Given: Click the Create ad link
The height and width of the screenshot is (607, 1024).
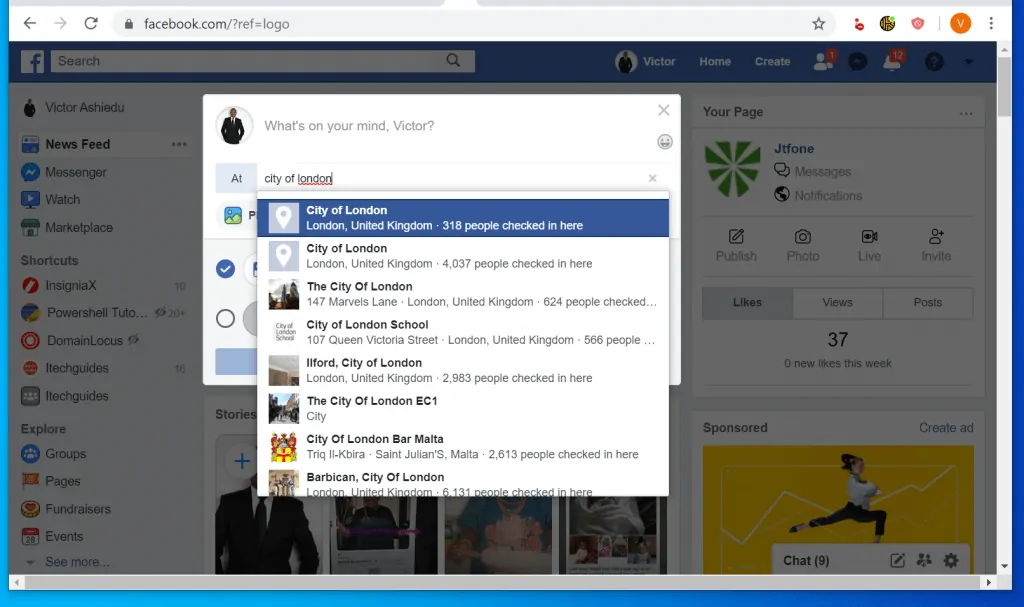Looking at the screenshot, I should coord(946,427).
